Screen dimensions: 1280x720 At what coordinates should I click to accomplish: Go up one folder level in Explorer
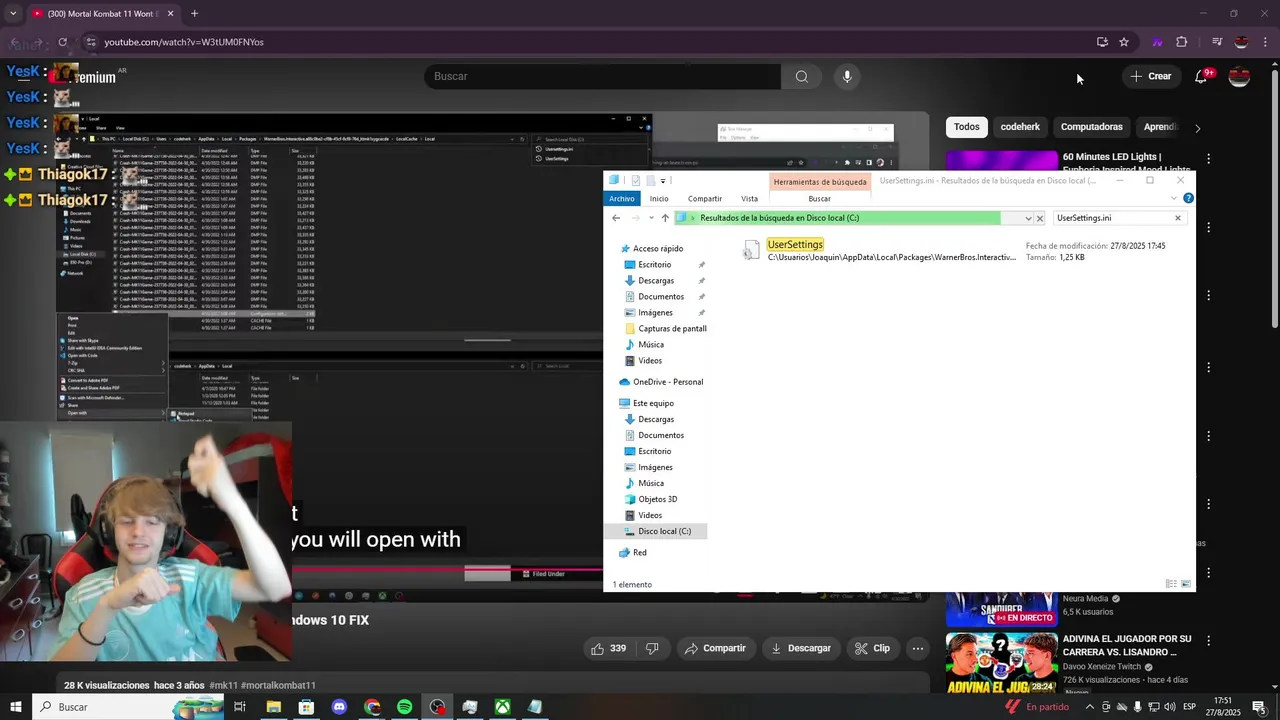click(x=665, y=218)
